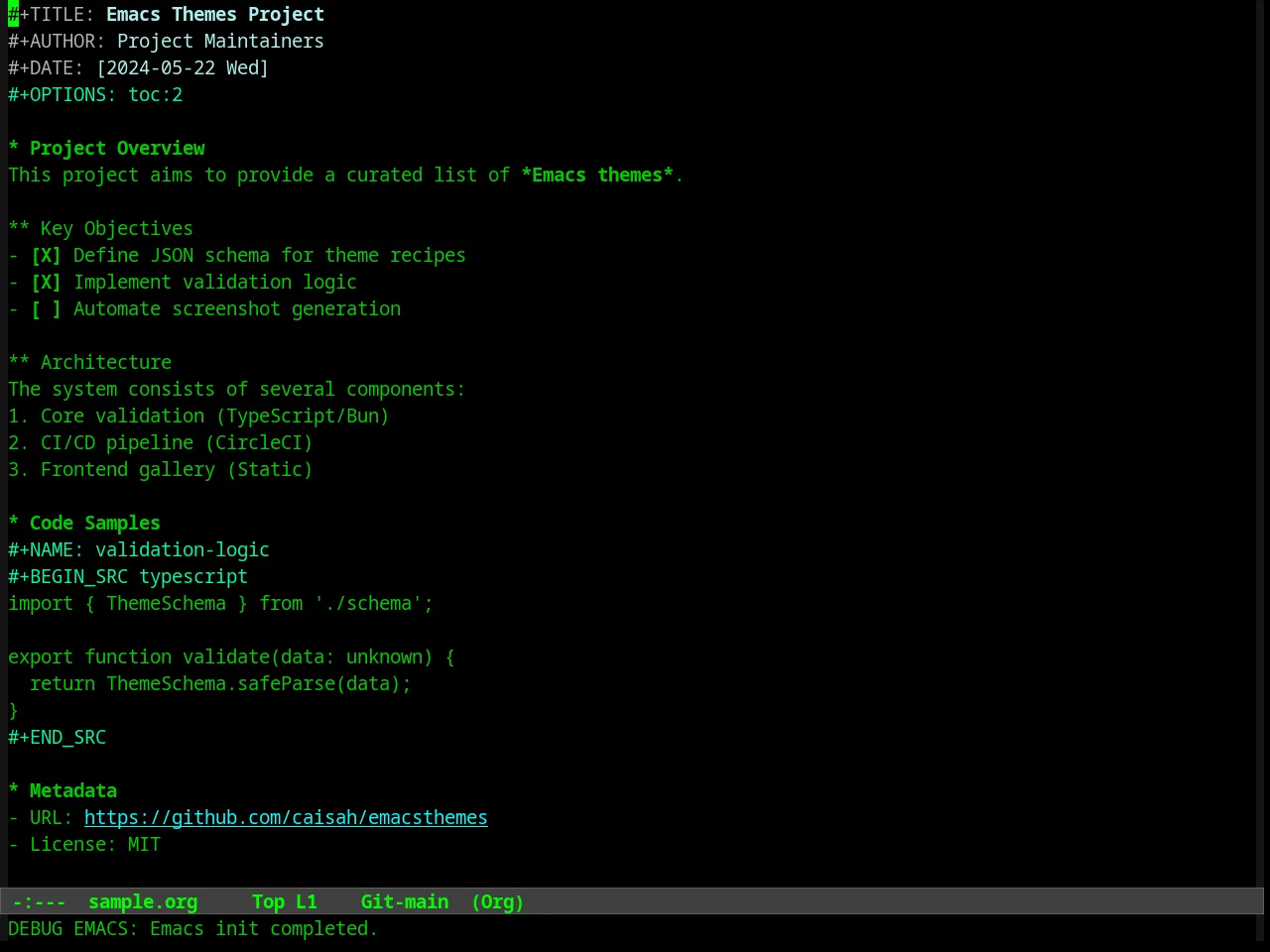Click the 'Top' position indicator in mode line
Viewport: 1270px width, 952px height.
point(268,902)
